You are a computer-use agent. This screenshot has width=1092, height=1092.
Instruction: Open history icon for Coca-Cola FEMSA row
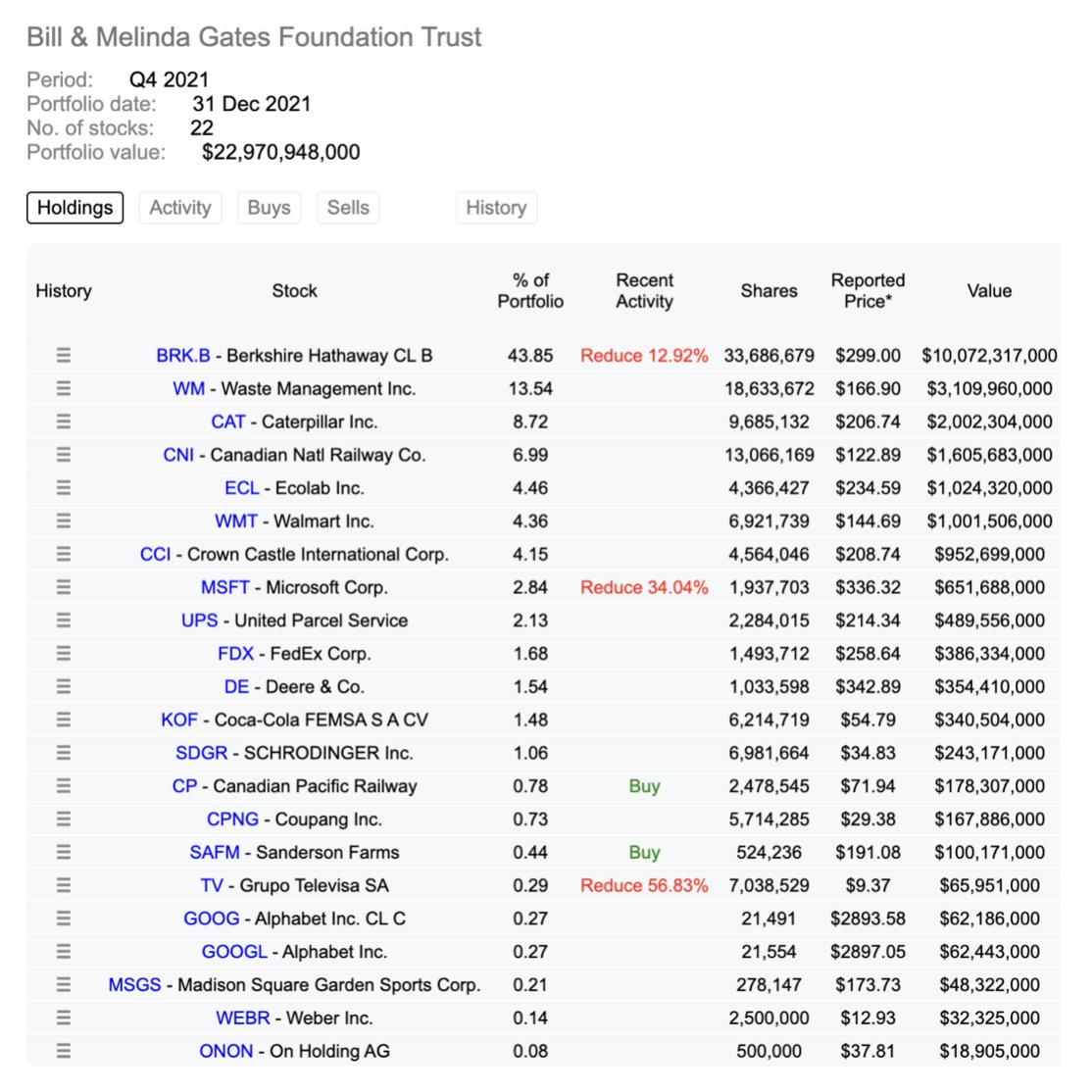(64, 720)
